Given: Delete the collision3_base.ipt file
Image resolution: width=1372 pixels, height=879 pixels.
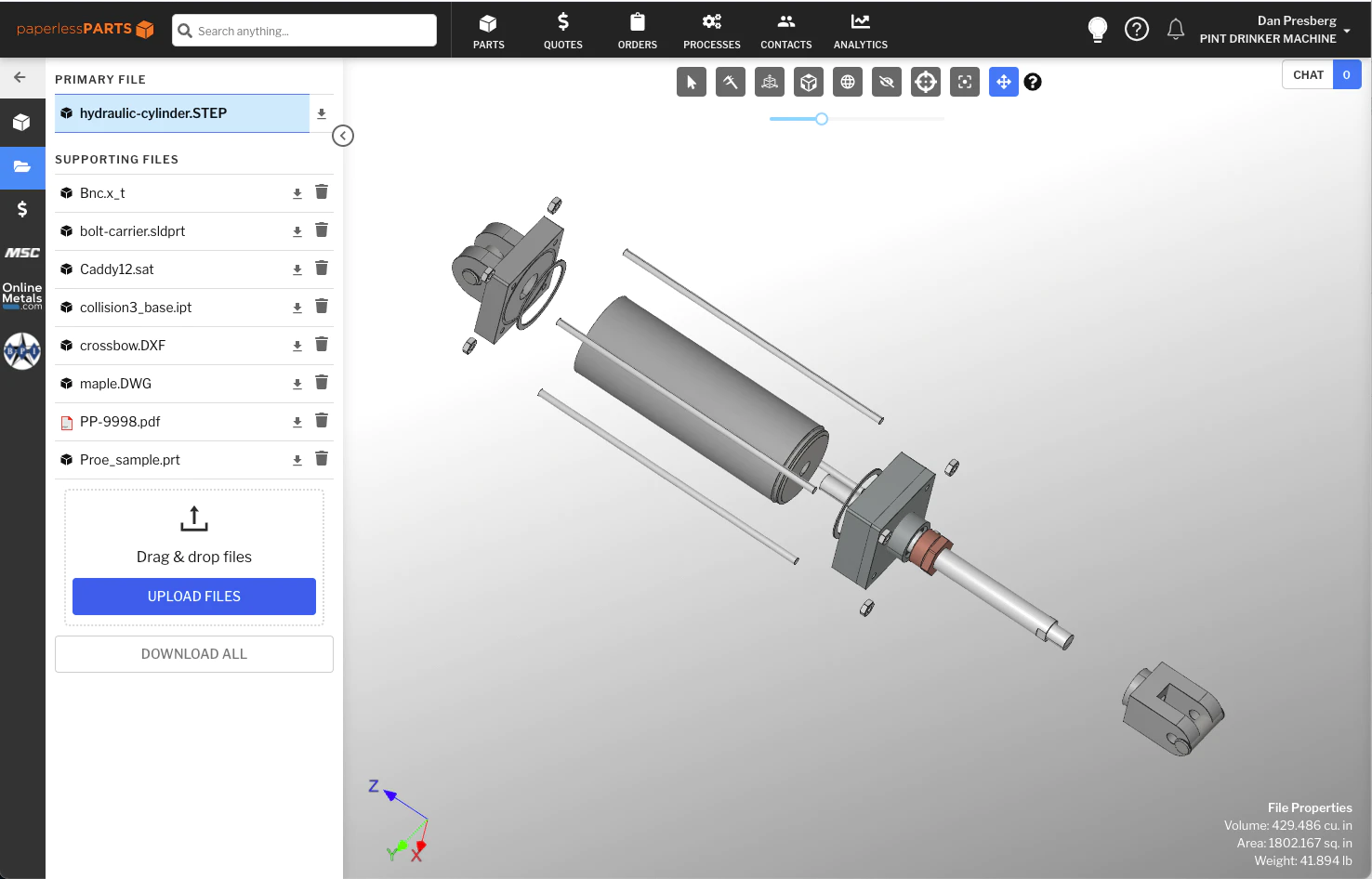Looking at the screenshot, I should [x=322, y=306].
